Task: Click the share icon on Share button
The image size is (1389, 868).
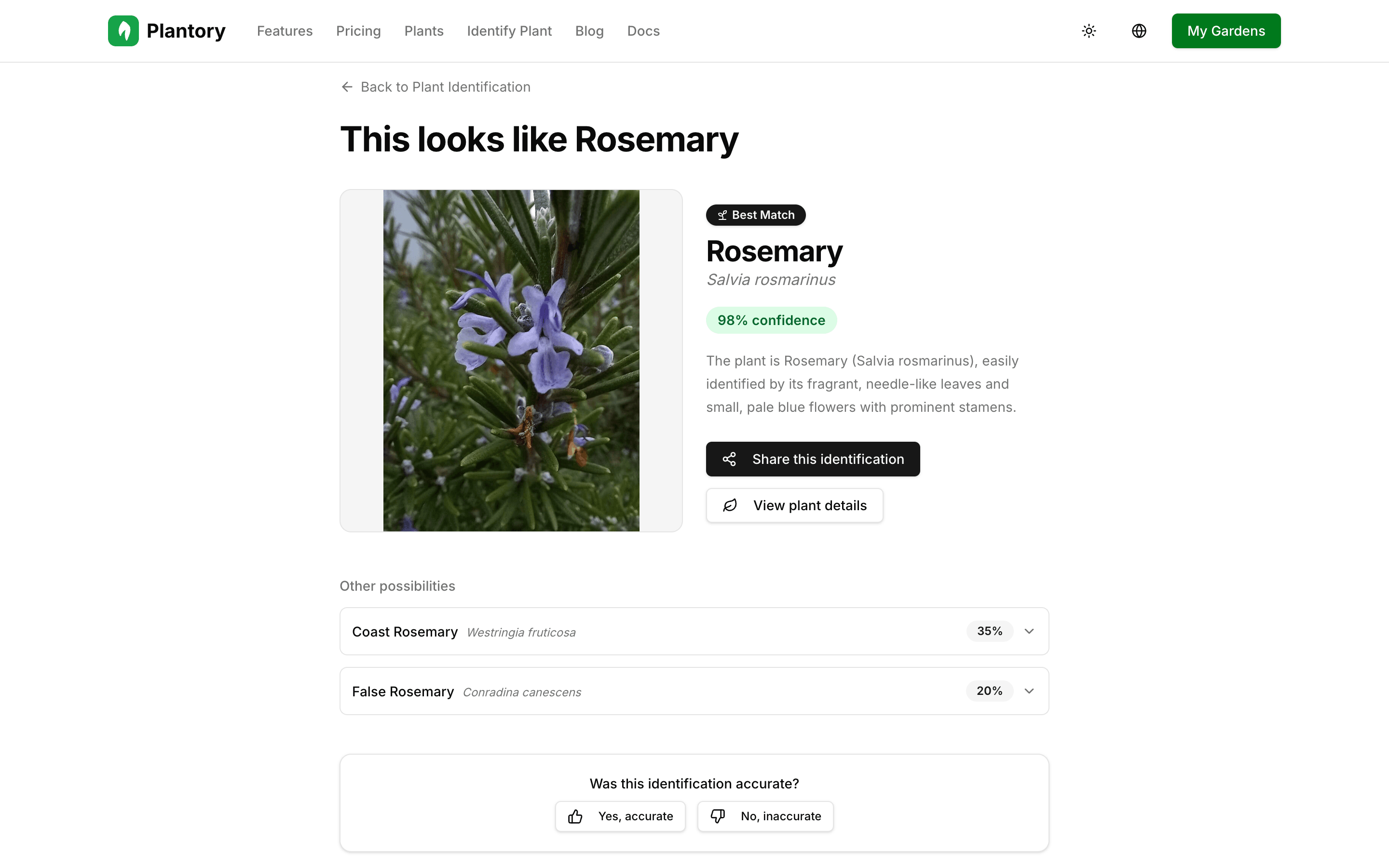Action: [x=729, y=459]
